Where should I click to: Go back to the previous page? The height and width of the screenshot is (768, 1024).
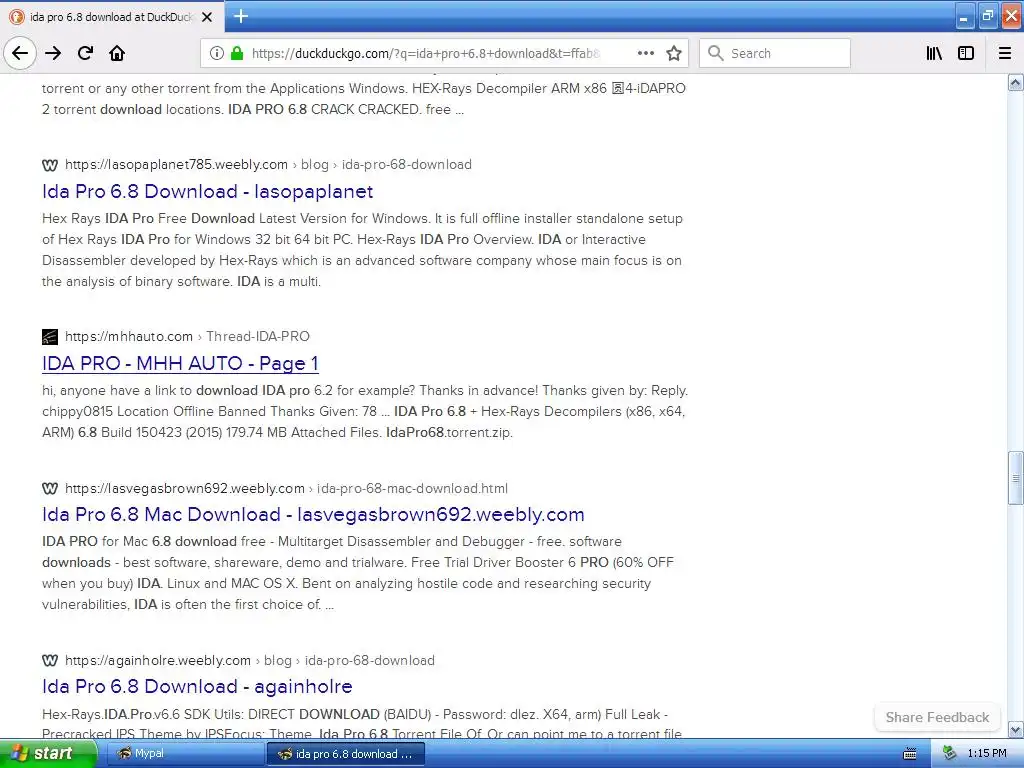[x=20, y=53]
